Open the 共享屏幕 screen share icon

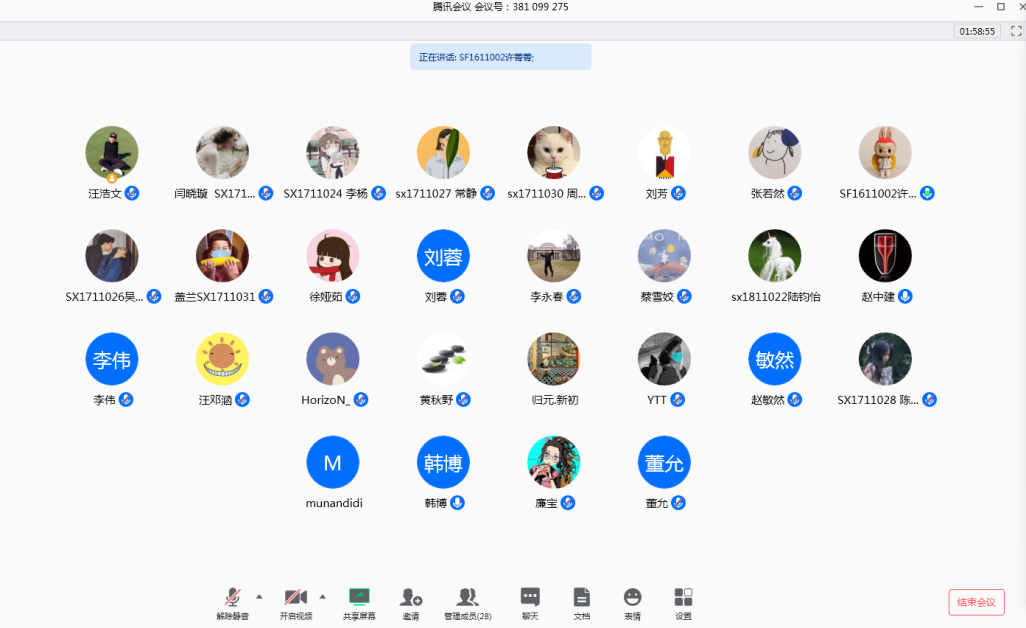click(x=359, y=598)
